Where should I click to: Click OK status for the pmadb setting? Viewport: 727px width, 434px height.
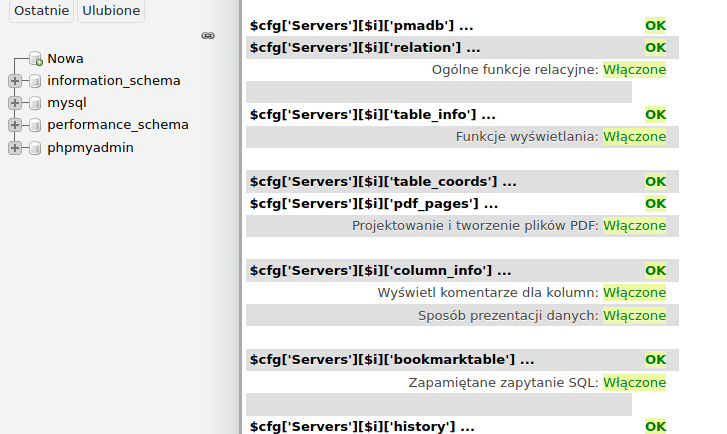coord(655,25)
